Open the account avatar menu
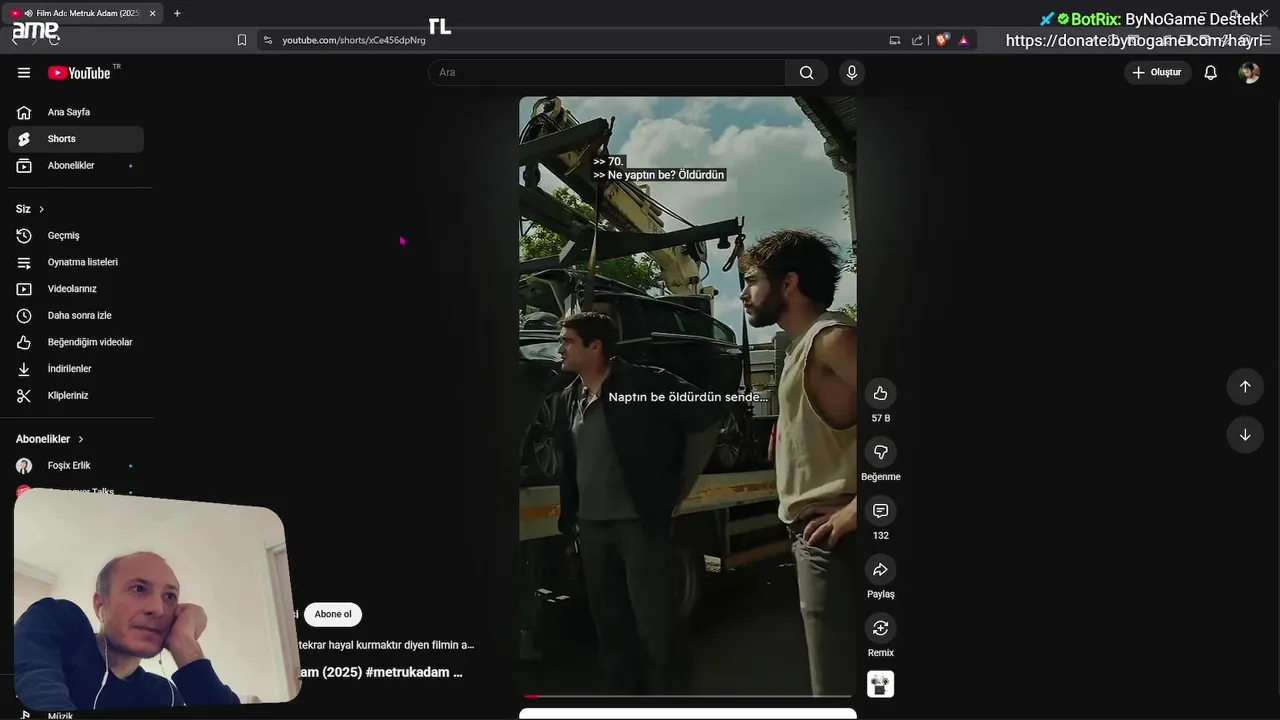The width and height of the screenshot is (1280, 720). (1249, 72)
